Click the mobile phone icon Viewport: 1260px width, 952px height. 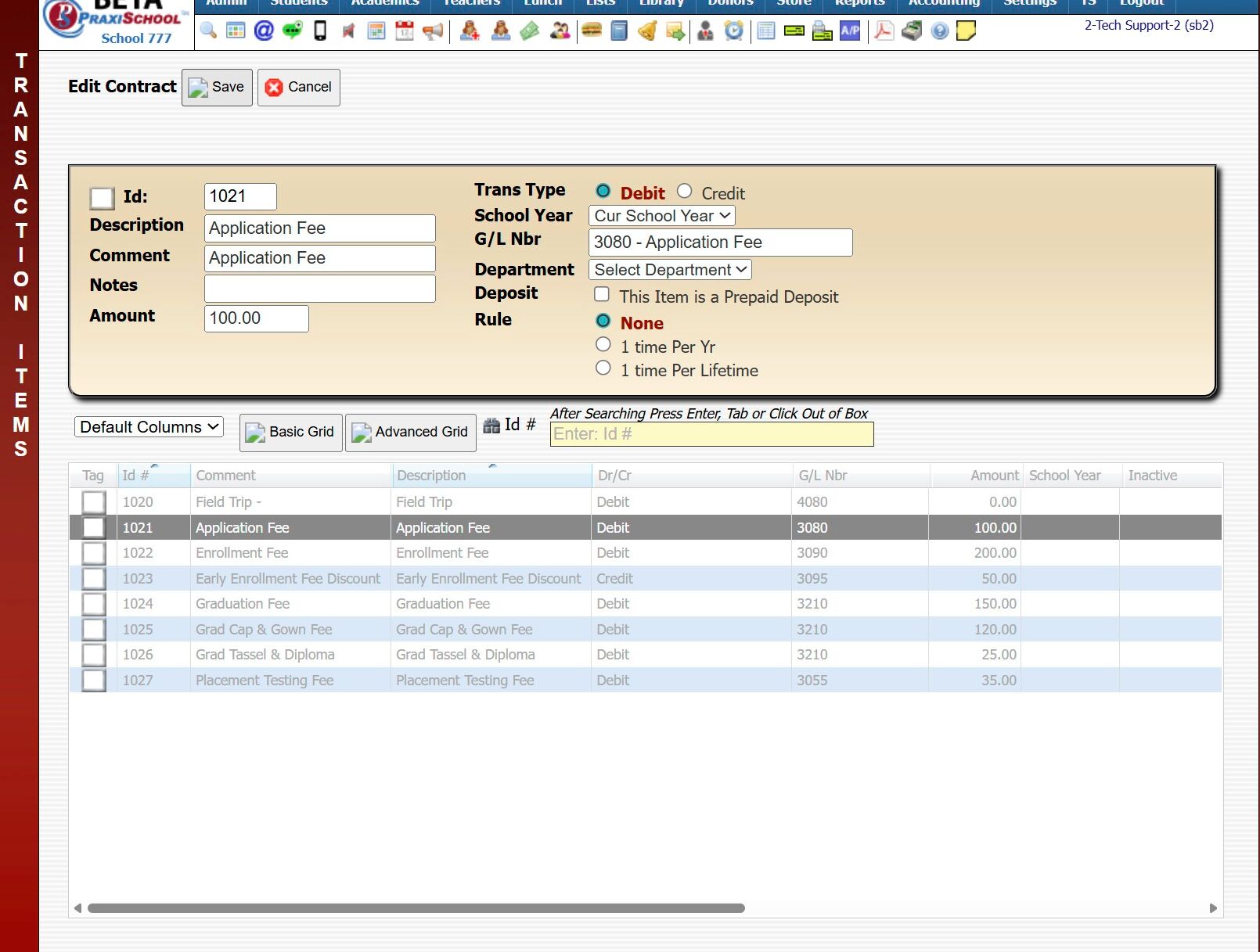(320, 31)
